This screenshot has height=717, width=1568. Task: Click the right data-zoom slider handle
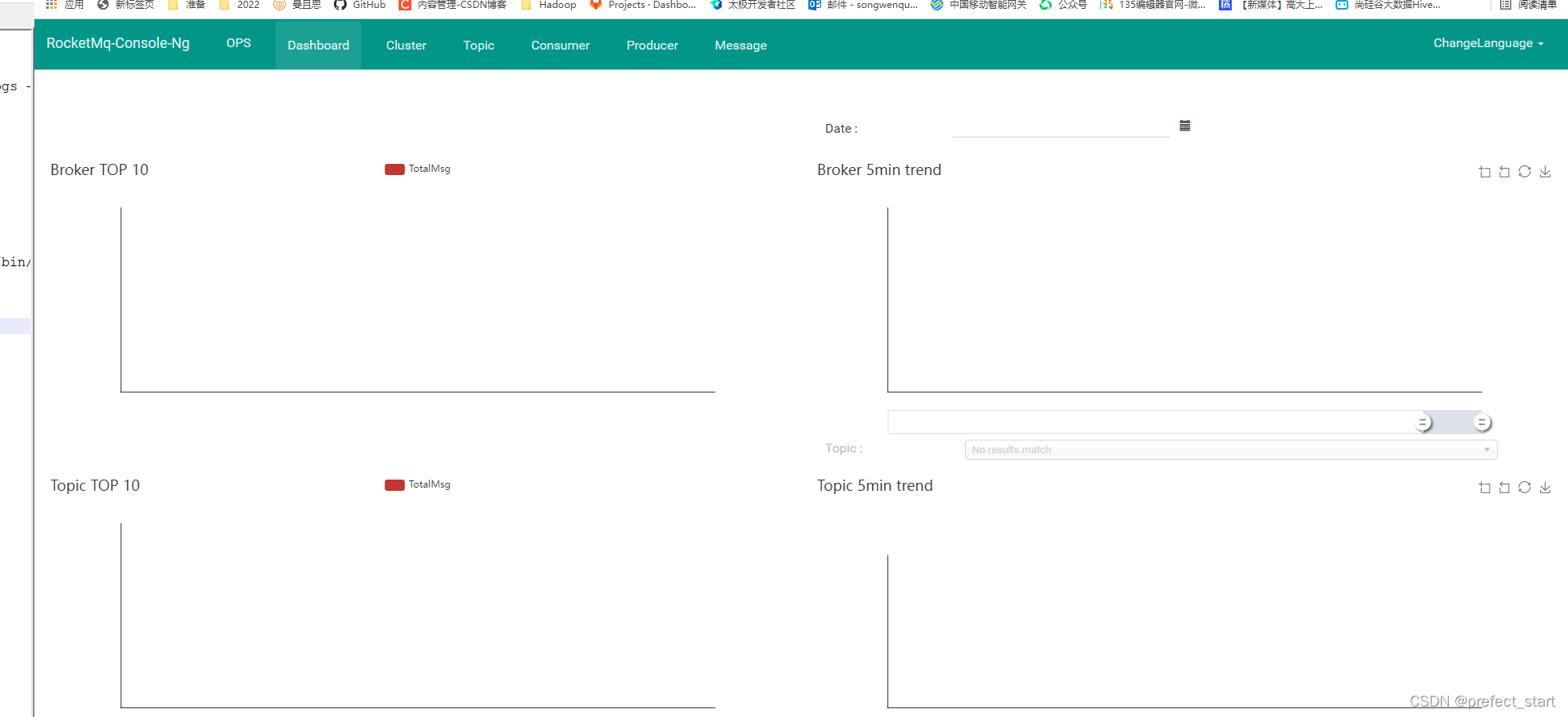click(1483, 423)
